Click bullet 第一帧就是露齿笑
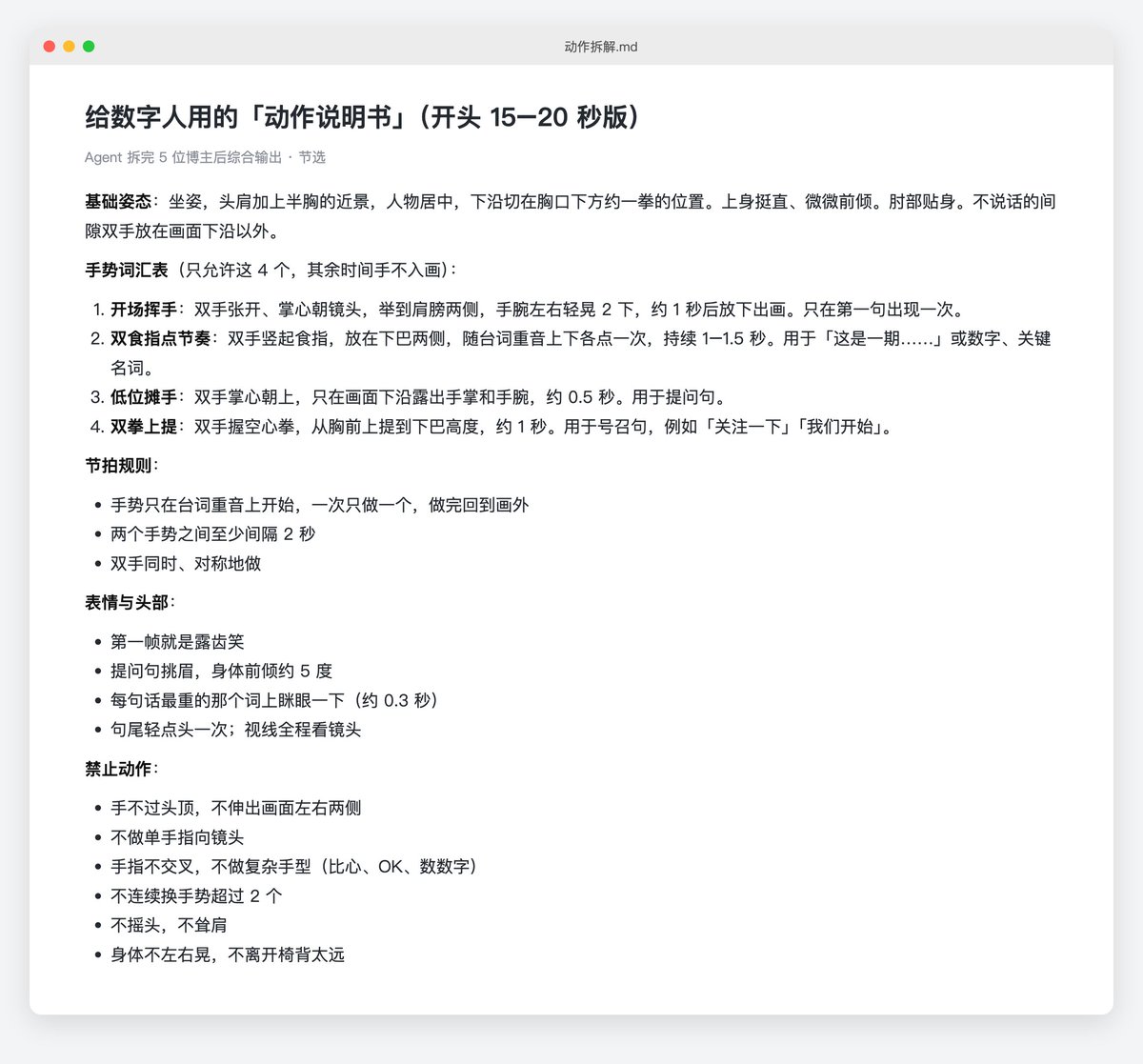The height and width of the screenshot is (1064, 1143). [x=177, y=642]
